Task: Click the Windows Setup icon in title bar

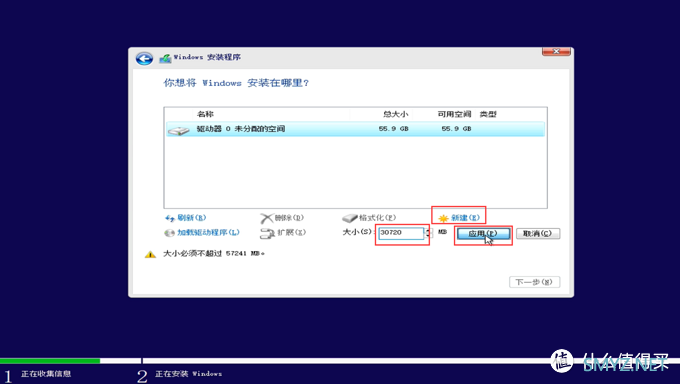Action: coord(165,58)
